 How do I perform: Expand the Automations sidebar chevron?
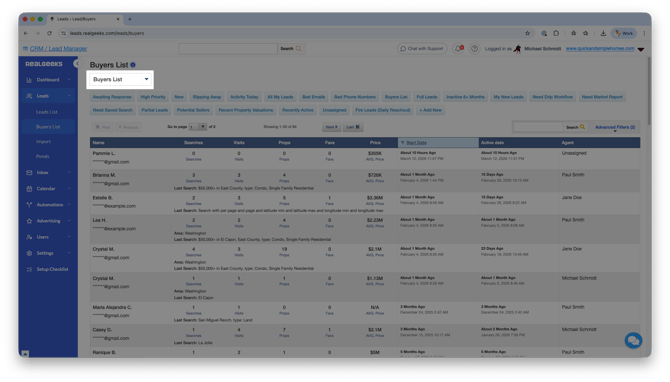coord(69,205)
